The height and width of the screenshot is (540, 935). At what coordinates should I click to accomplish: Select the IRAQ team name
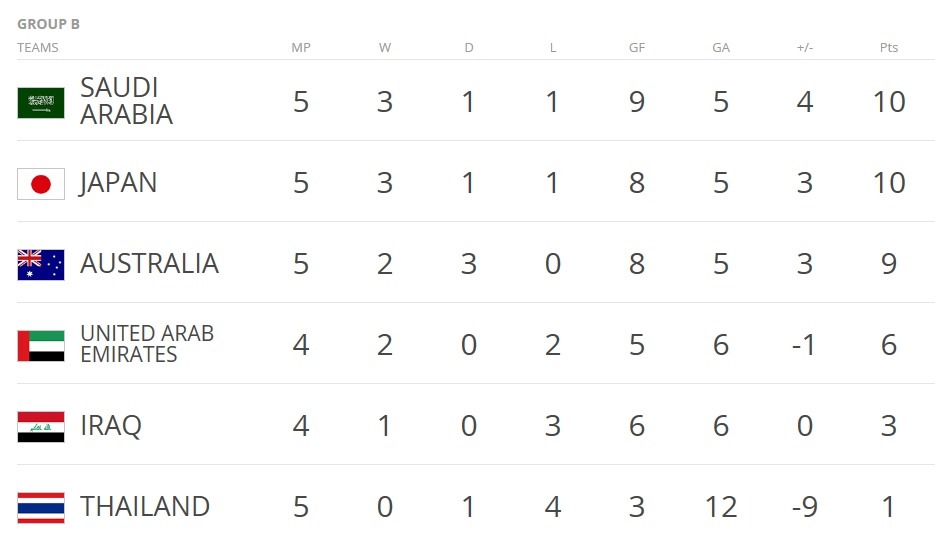point(111,426)
